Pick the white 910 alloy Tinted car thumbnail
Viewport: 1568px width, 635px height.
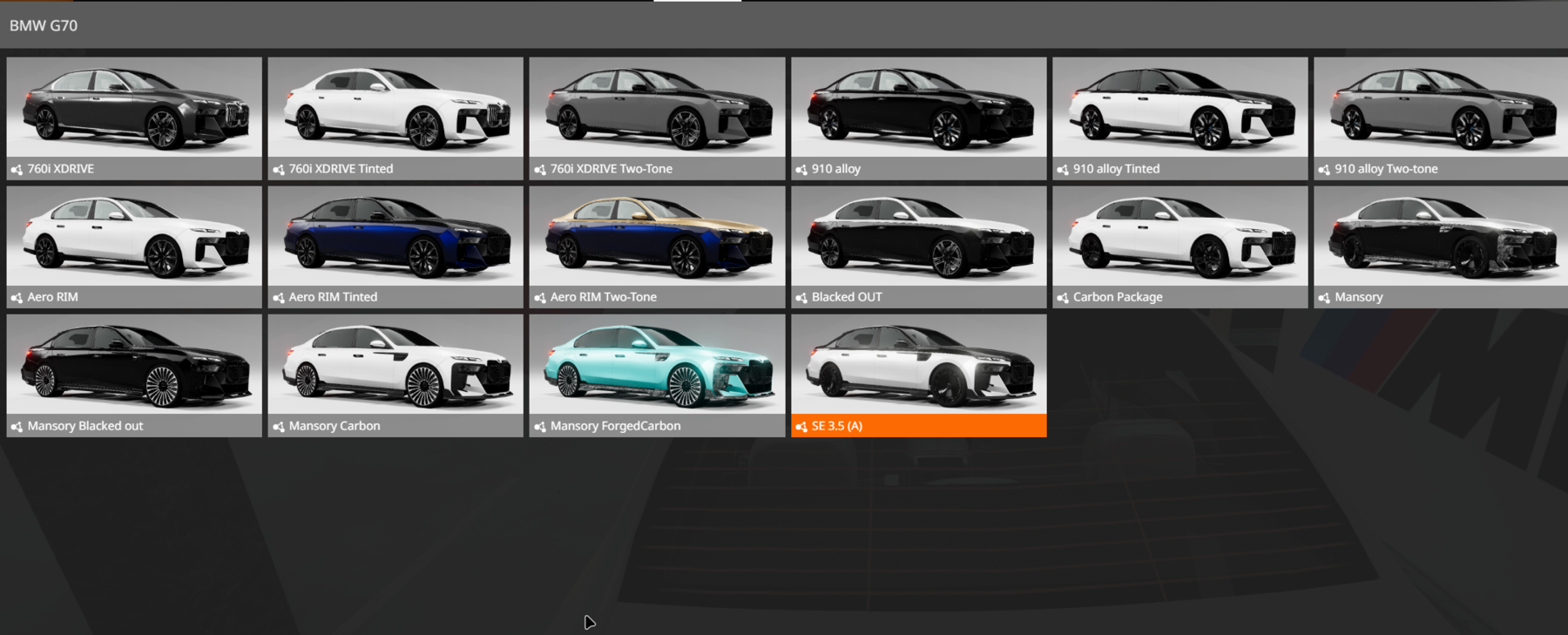click(x=1179, y=108)
